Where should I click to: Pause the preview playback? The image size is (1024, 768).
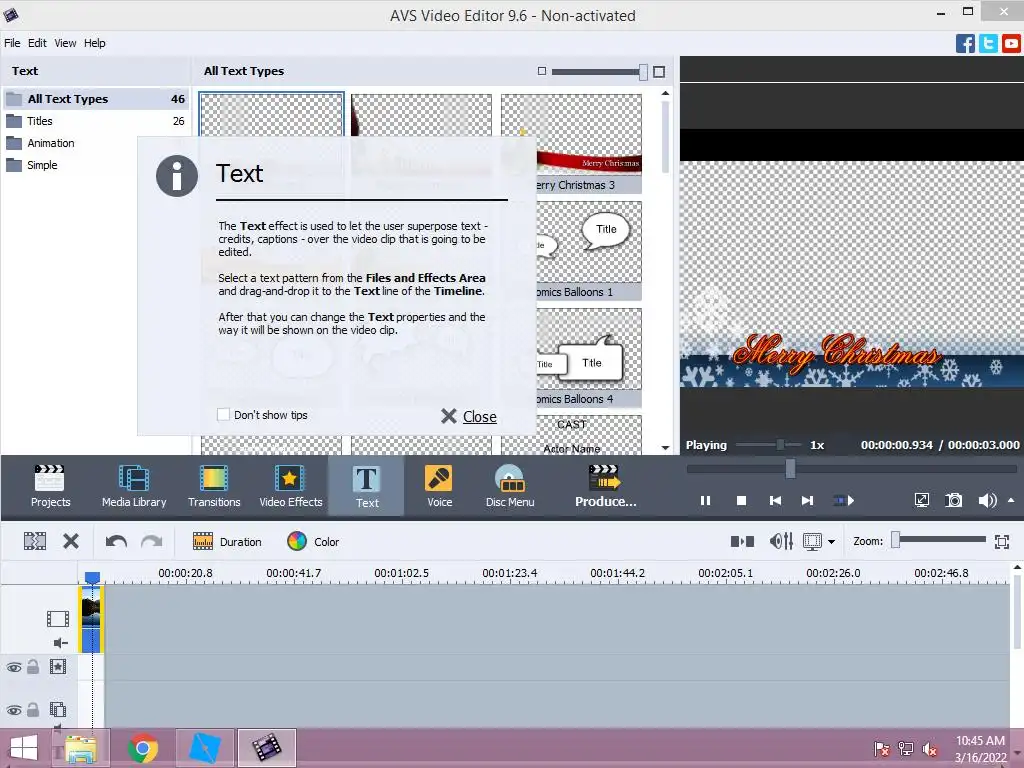(705, 501)
